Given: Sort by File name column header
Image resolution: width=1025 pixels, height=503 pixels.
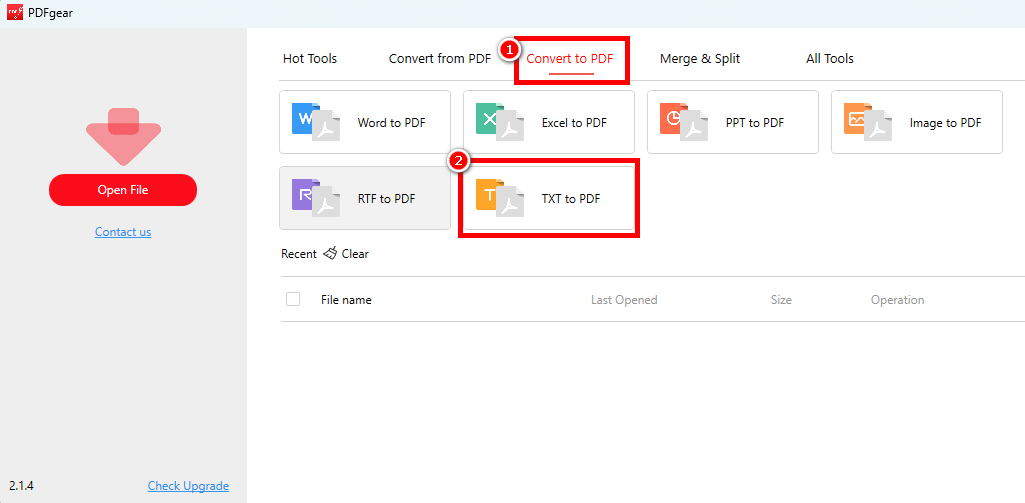Looking at the screenshot, I should click(x=346, y=300).
